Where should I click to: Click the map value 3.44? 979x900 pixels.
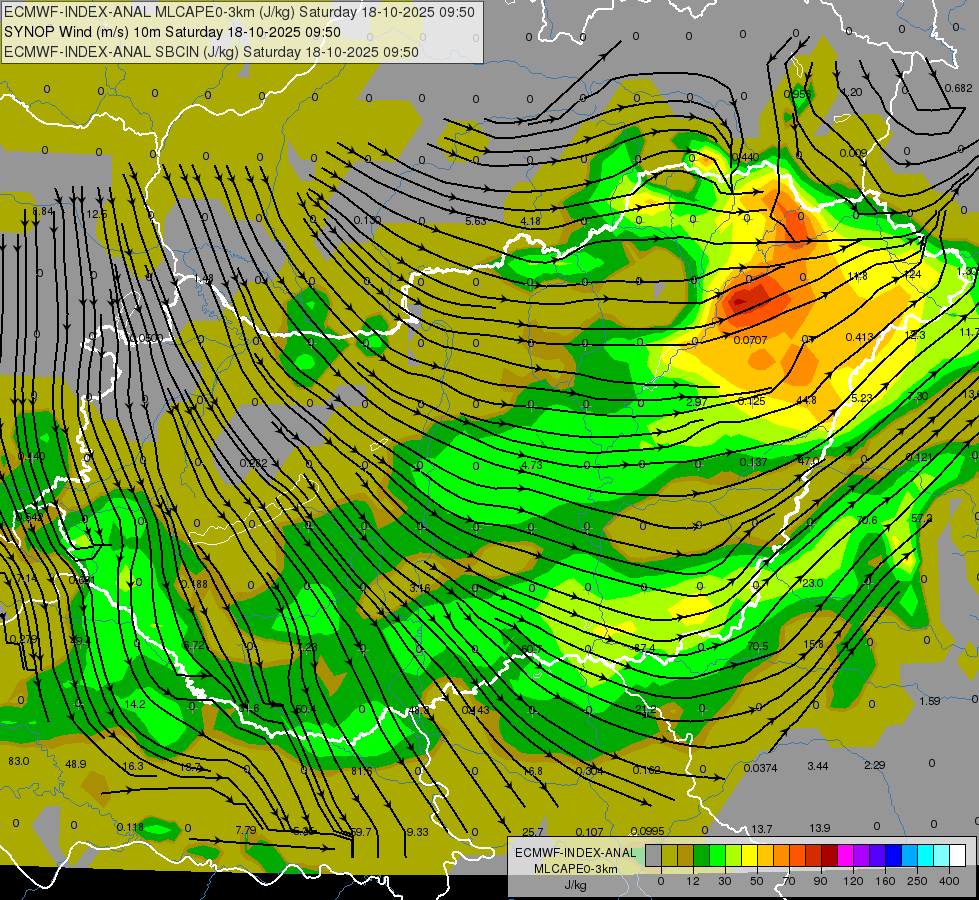817,766
